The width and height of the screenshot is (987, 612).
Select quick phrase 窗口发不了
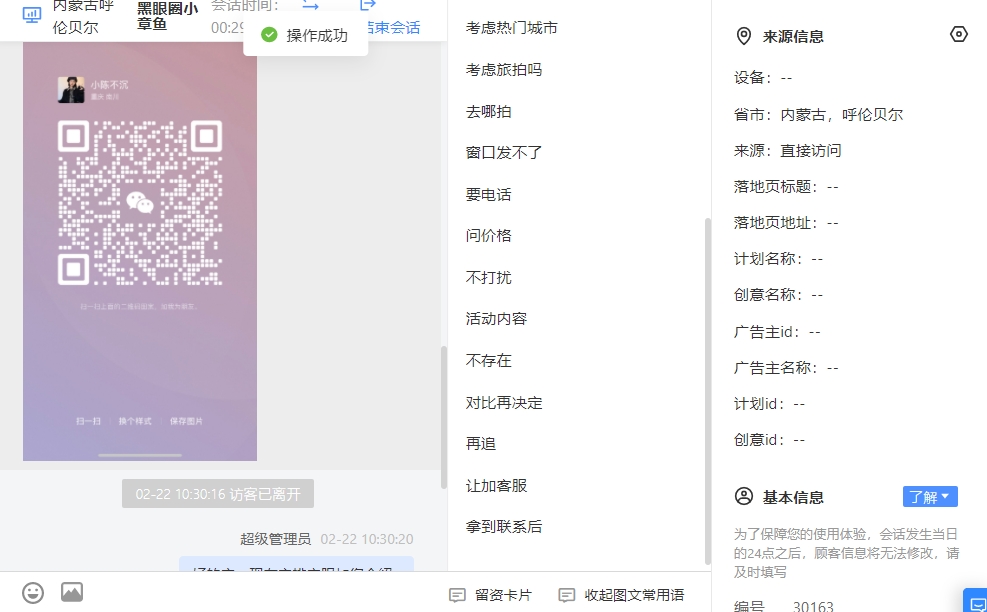(504, 152)
